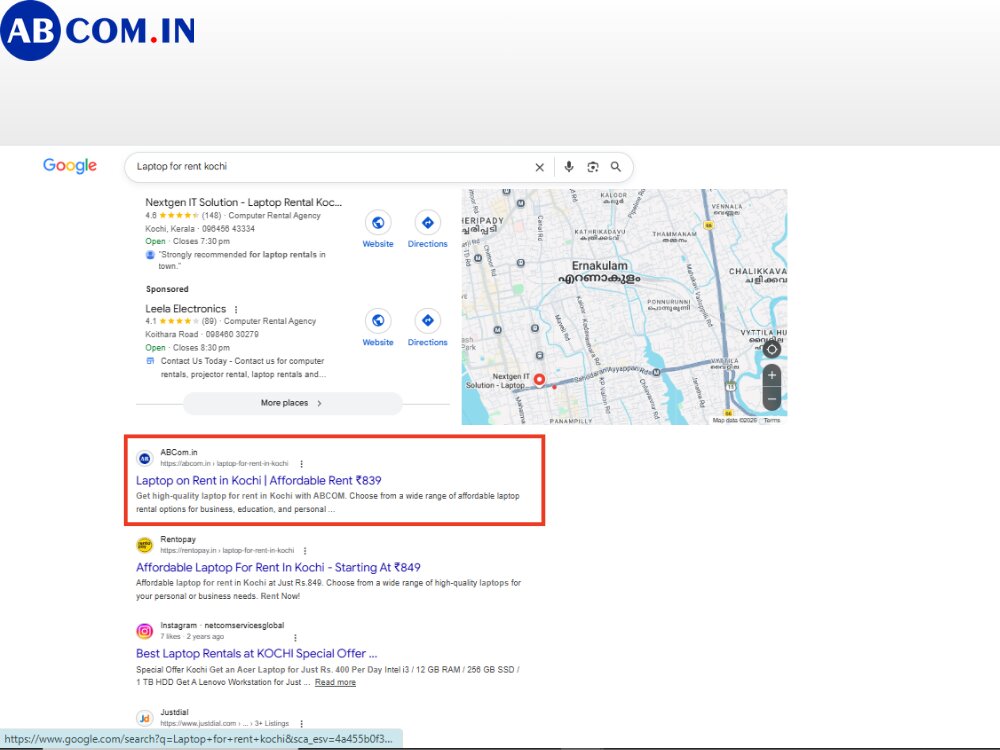1000x750 pixels.
Task: Zoom out on the map with minus
Action: click(772, 399)
